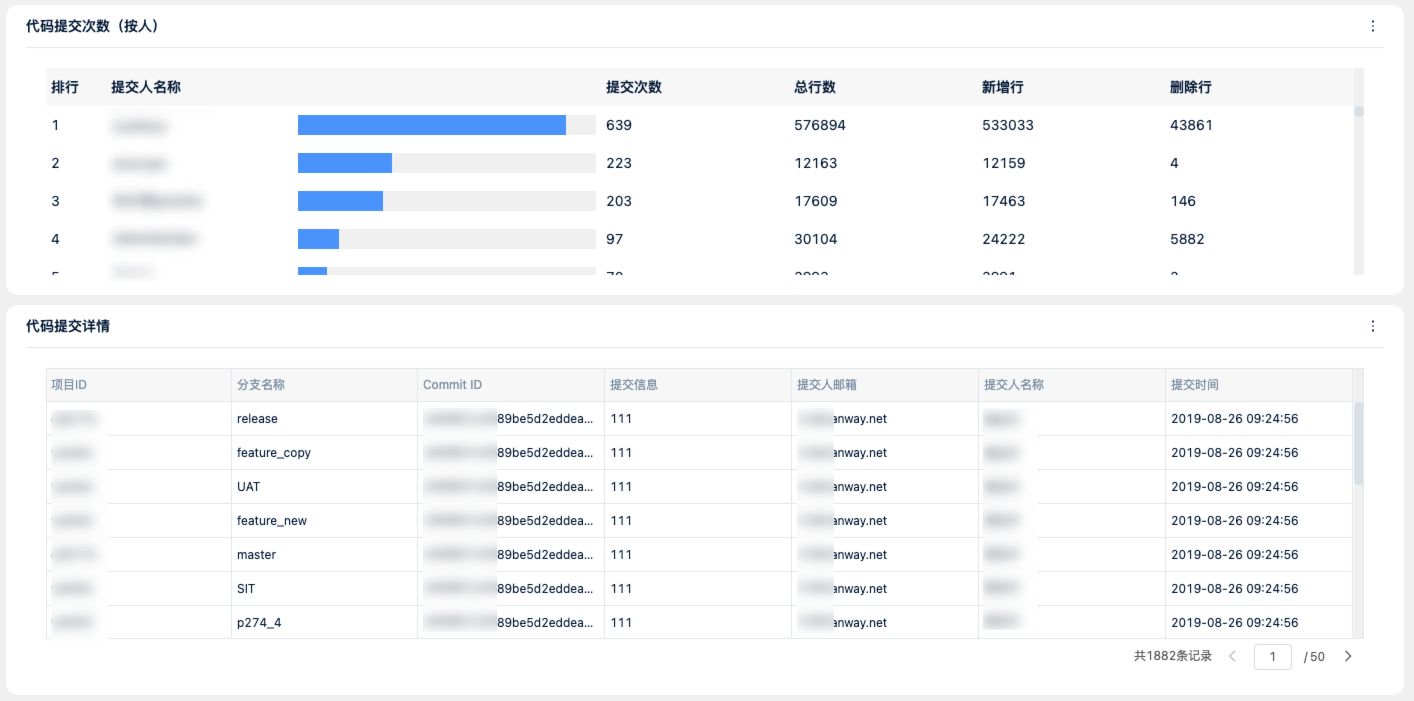
Task: Click the 删除行 column header
Action: [1191, 87]
